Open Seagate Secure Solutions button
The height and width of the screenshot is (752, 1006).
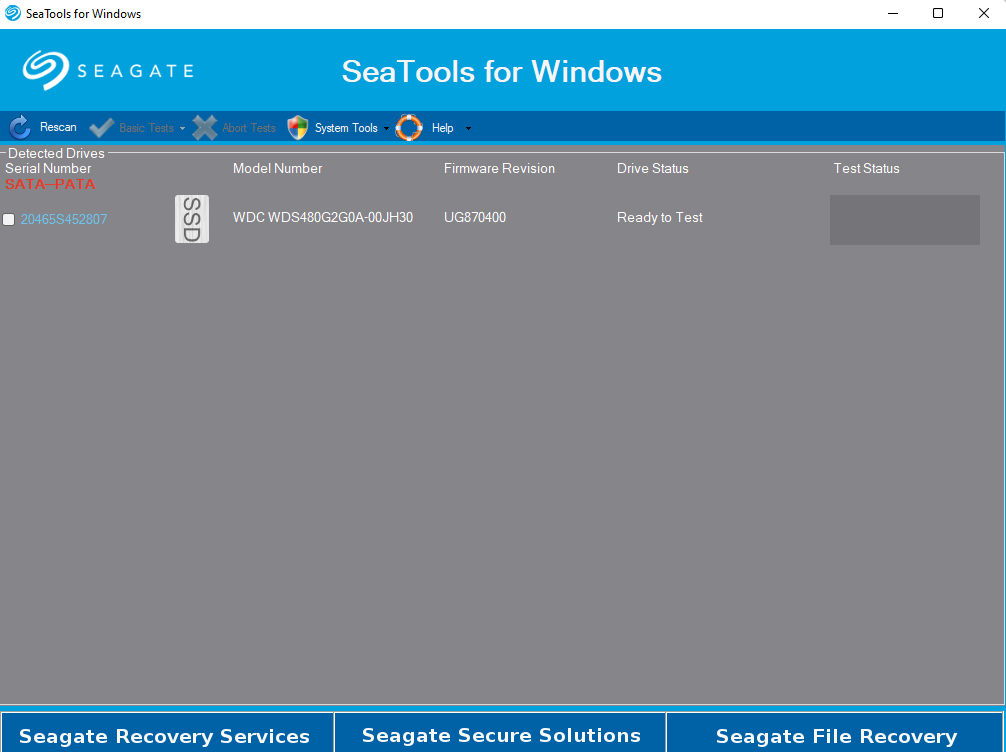pyautogui.click(x=500, y=732)
